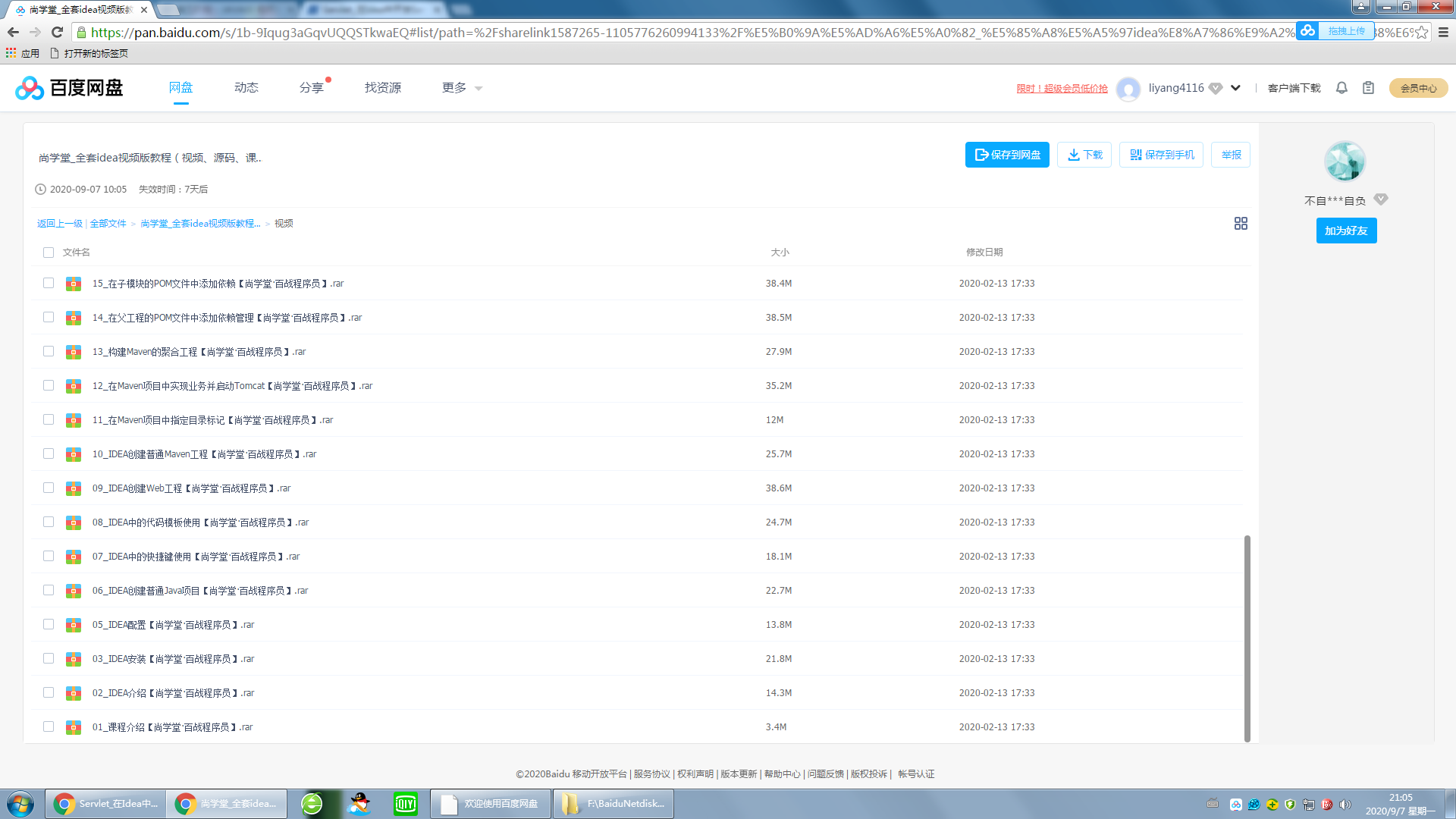Toggle the select-all files checkbox
Image resolution: width=1456 pixels, height=819 pixels.
[x=49, y=253]
